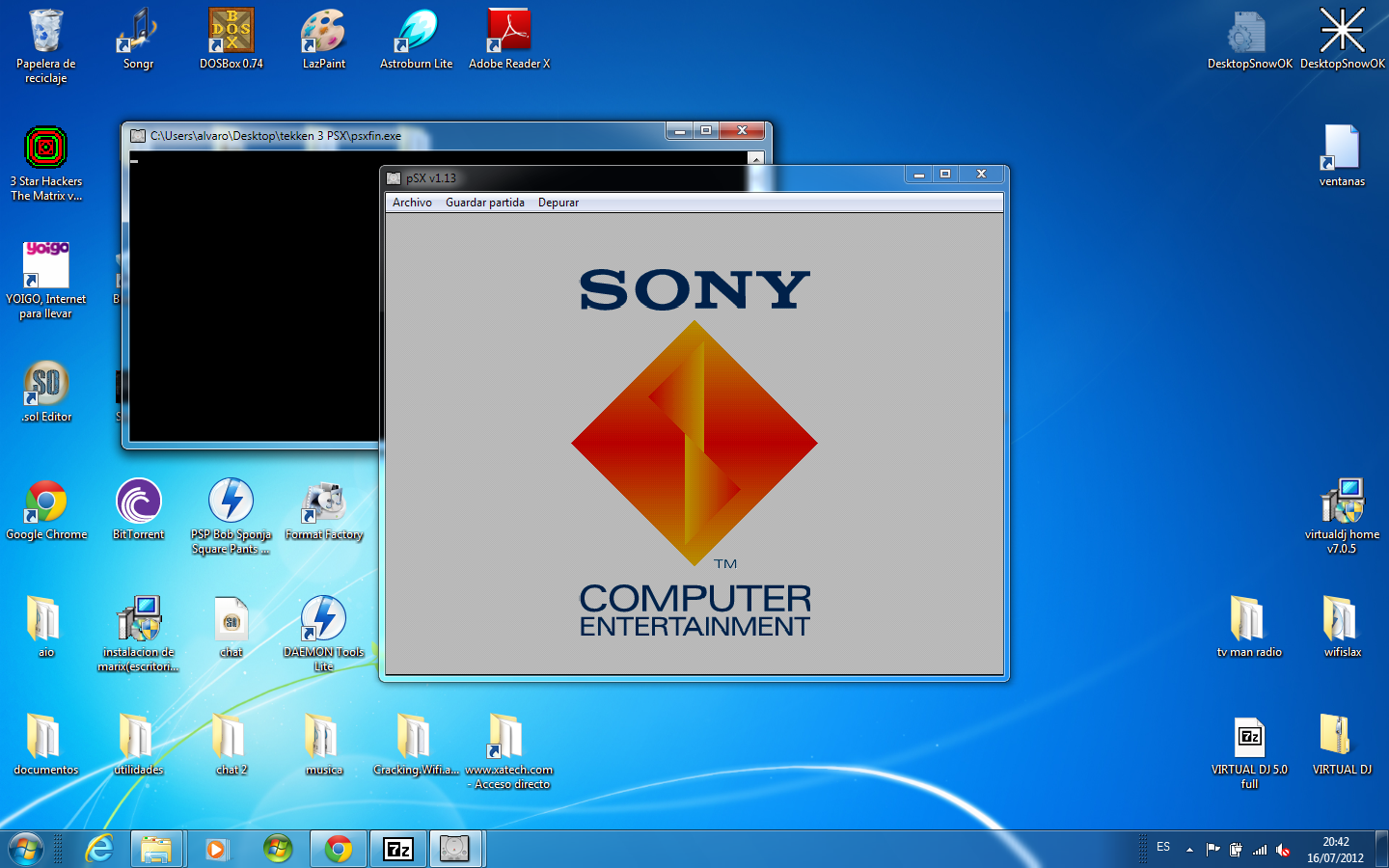The image size is (1389, 868).
Task: Minimize the pSX v1.13 window
Action: click(x=918, y=174)
